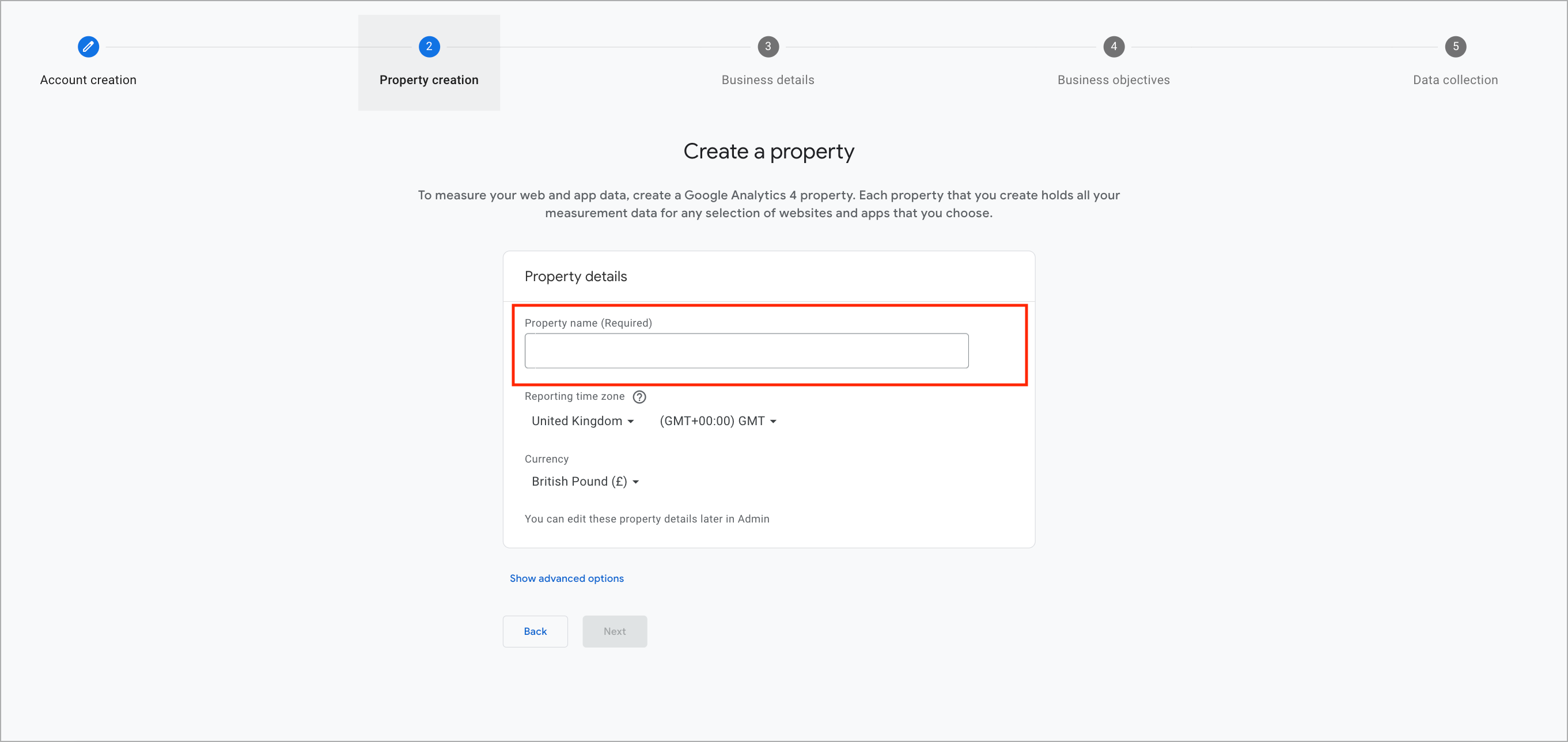Screen dimensions: 1568x742
Task: Click the dropdown arrow next to British Pound
Action: pos(635,482)
